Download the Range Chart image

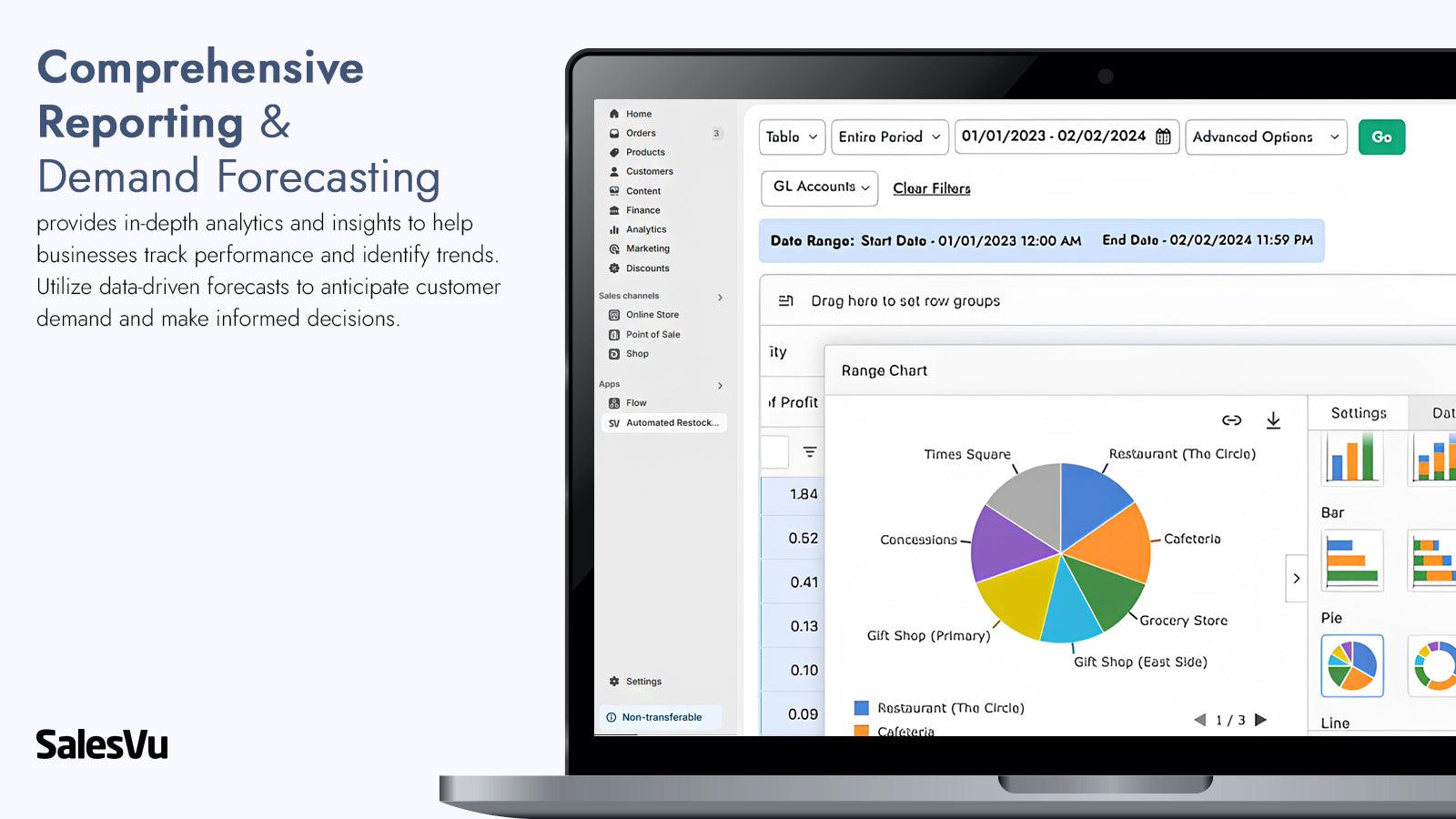pyautogui.click(x=1273, y=420)
